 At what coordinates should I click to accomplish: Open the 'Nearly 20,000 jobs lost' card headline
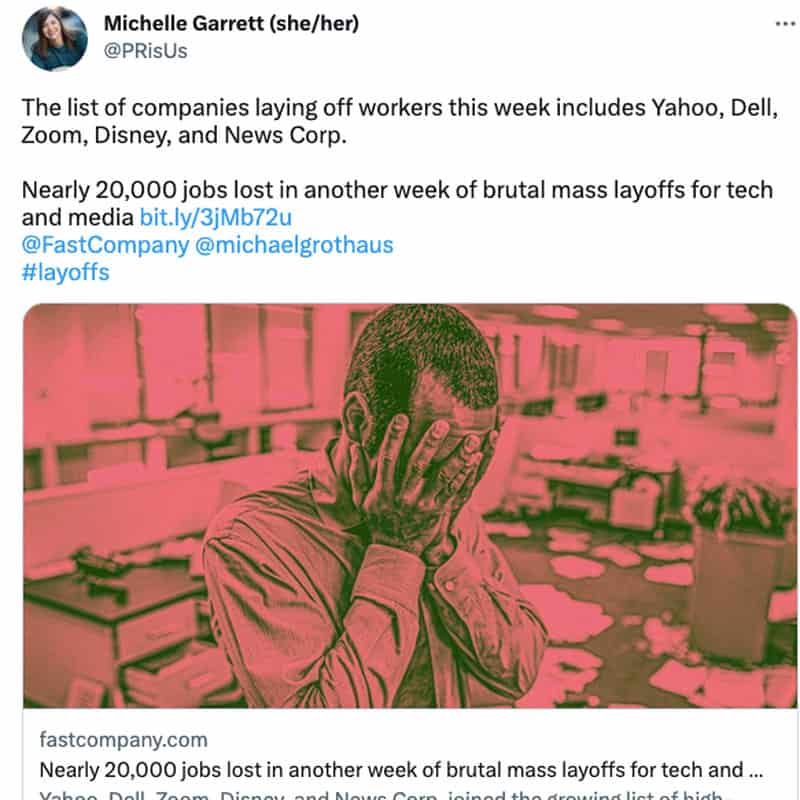pyautogui.click(x=392, y=771)
